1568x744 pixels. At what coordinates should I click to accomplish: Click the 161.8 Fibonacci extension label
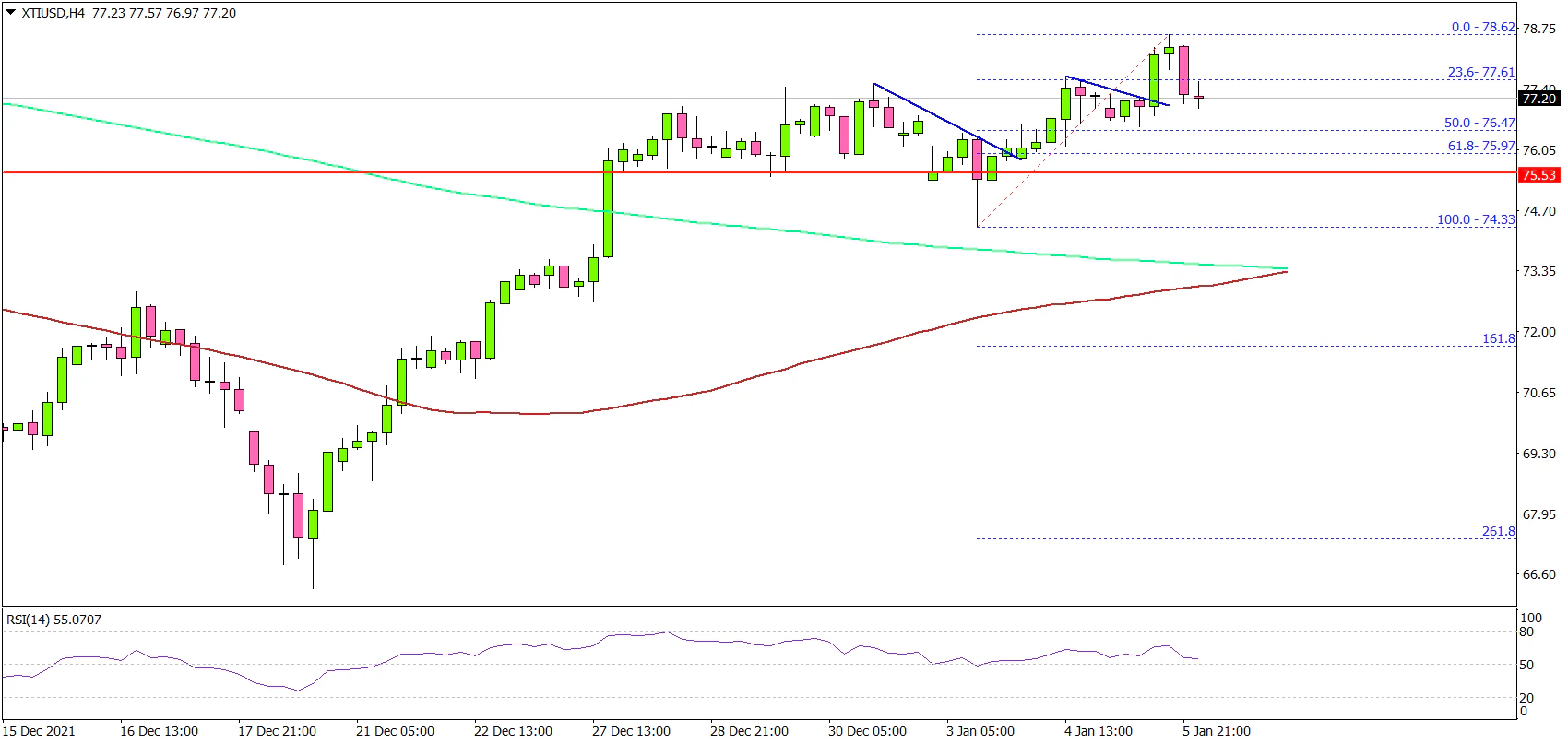[1498, 339]
